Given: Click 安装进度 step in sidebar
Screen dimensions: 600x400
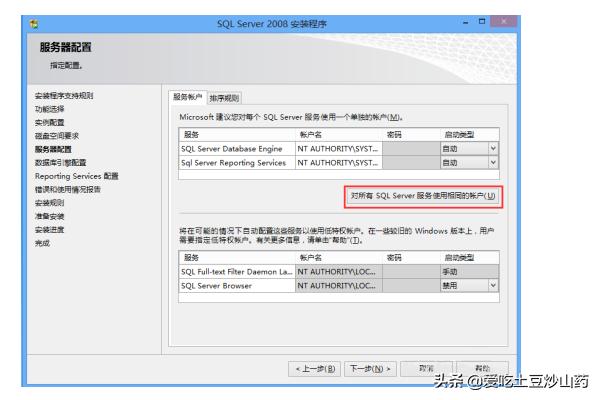Looking at the screenshot, I should coord(49,230).
